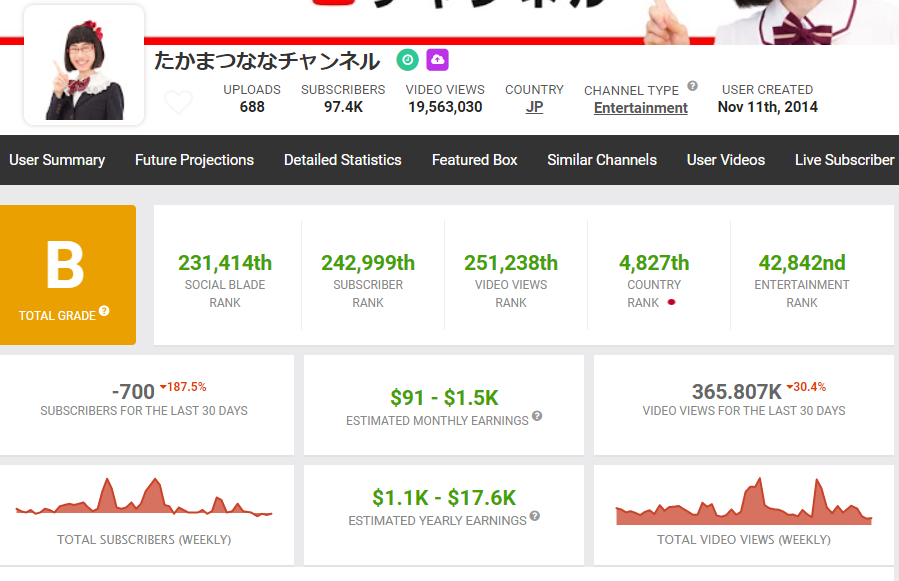Click the country rank 4,827th
Image resolution: width=899 pixels, height=581 pixels.
[x=654, y=263]
